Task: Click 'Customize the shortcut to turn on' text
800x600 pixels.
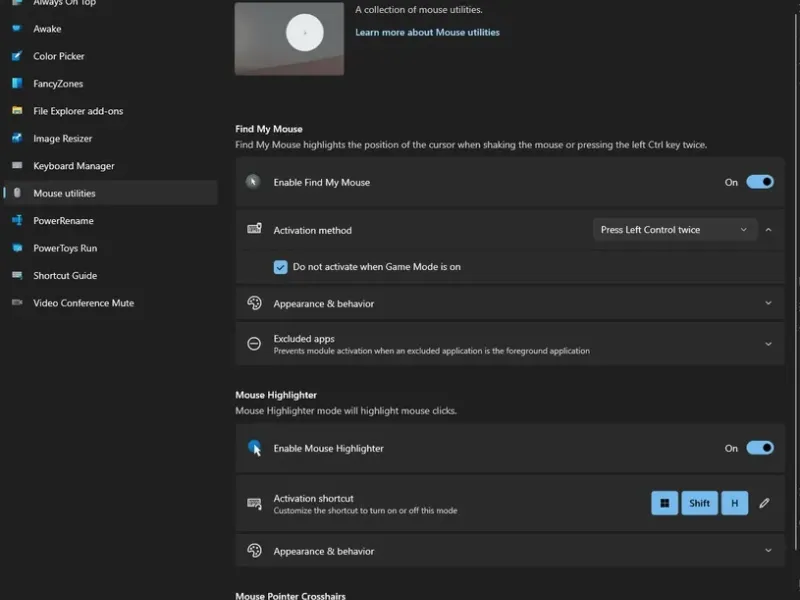Action: (365, 510)
